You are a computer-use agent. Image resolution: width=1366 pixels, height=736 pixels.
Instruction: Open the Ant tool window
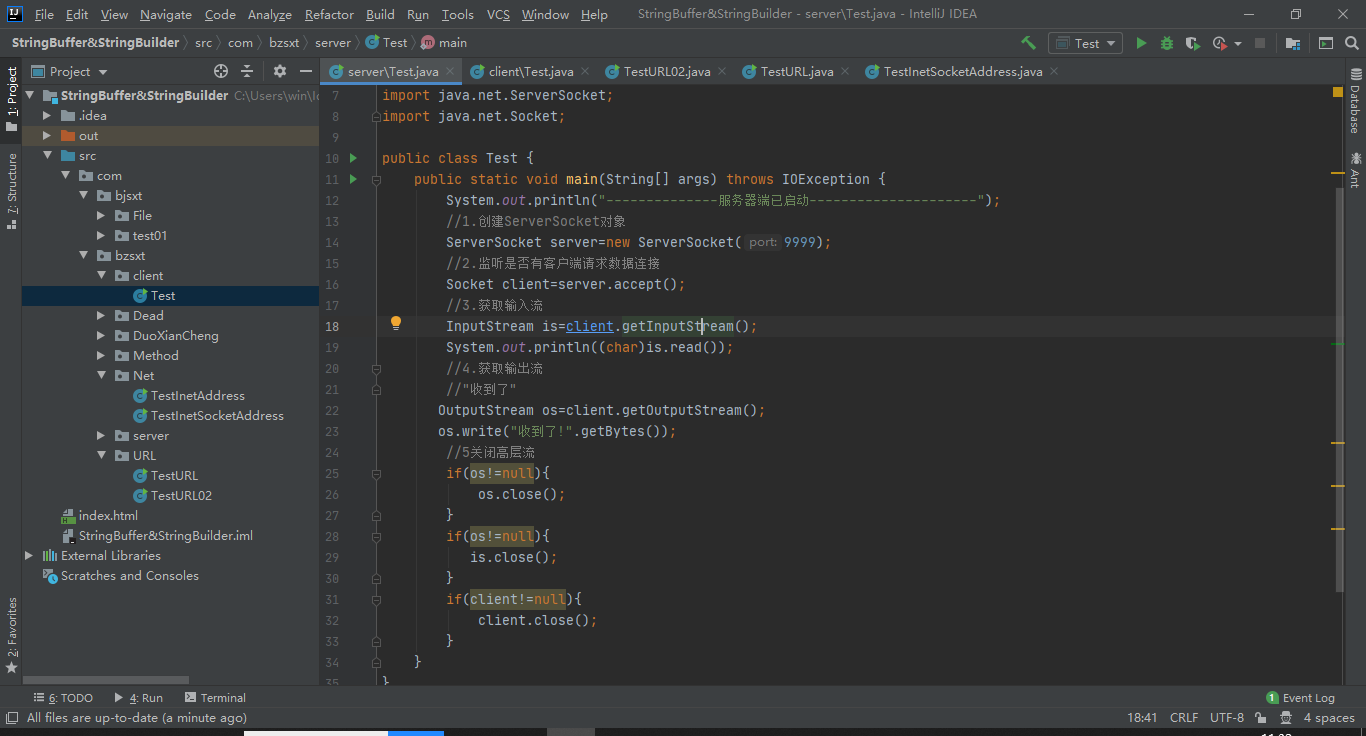point(1355,170)
